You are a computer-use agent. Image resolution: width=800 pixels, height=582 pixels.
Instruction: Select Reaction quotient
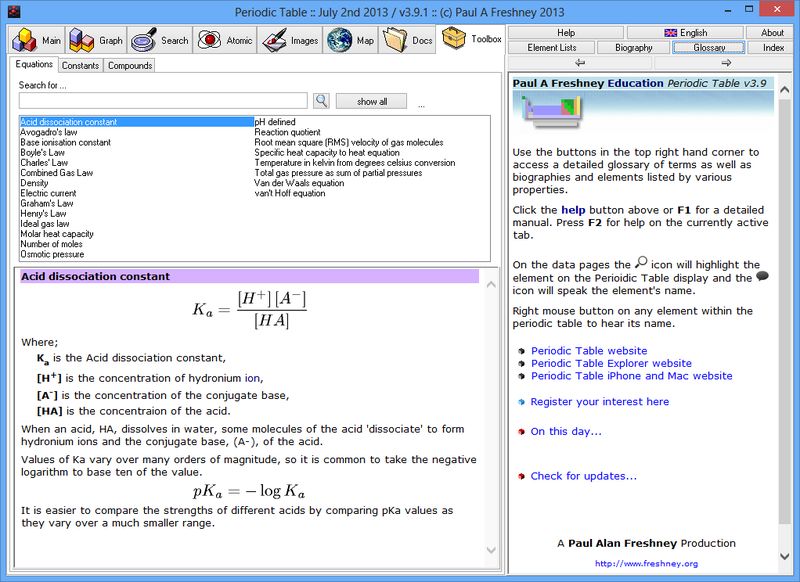coord(287,132)
